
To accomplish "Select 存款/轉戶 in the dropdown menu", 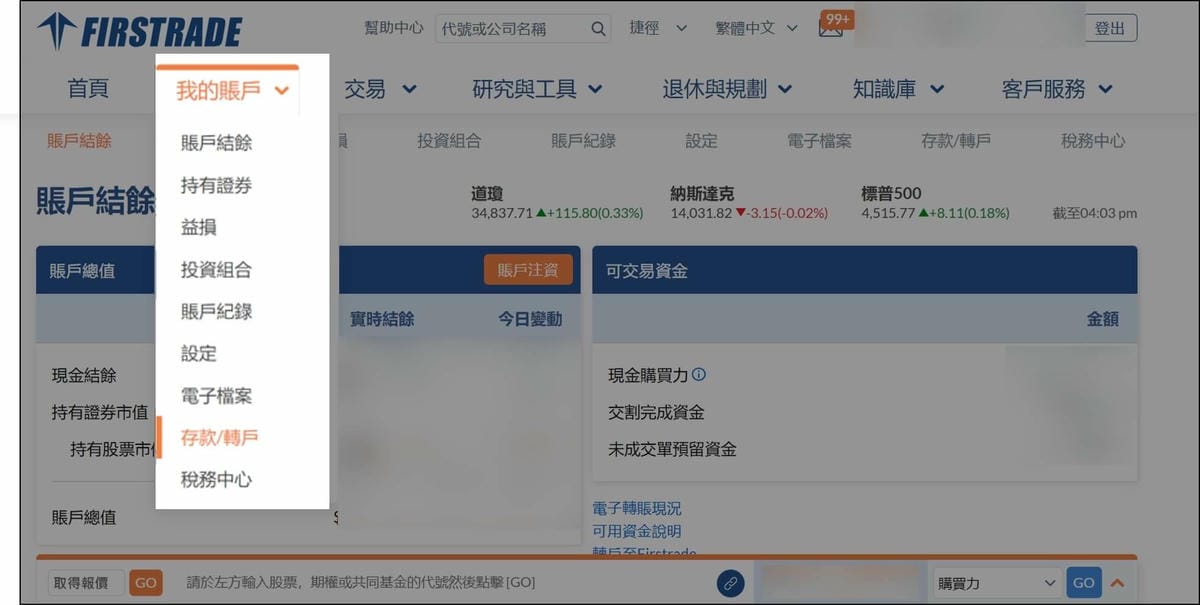I will click(x=219, y=437).
